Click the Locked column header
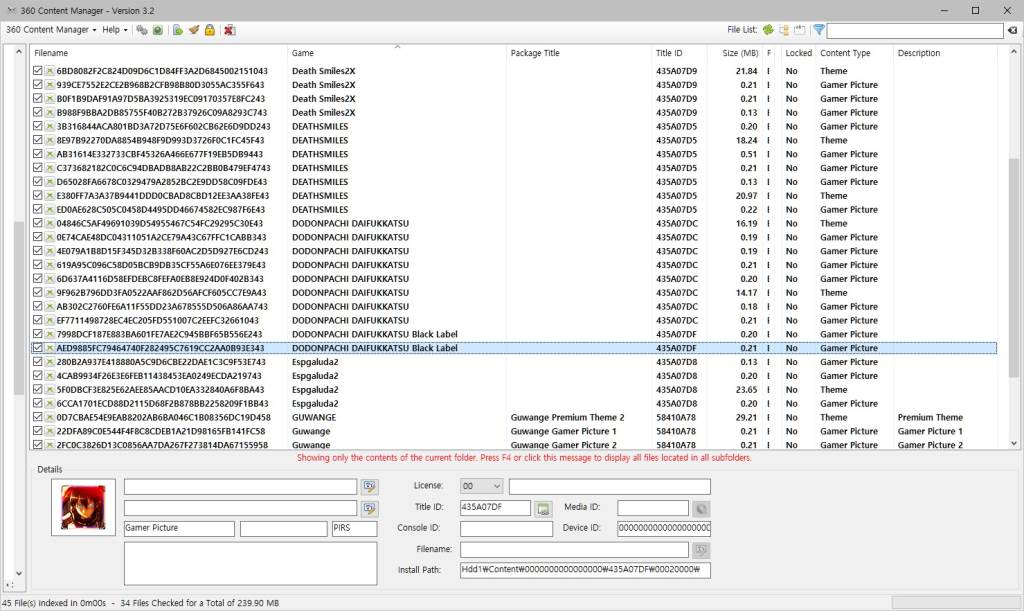This screenshot has height=611, width=1024. (x=798, y=53)
